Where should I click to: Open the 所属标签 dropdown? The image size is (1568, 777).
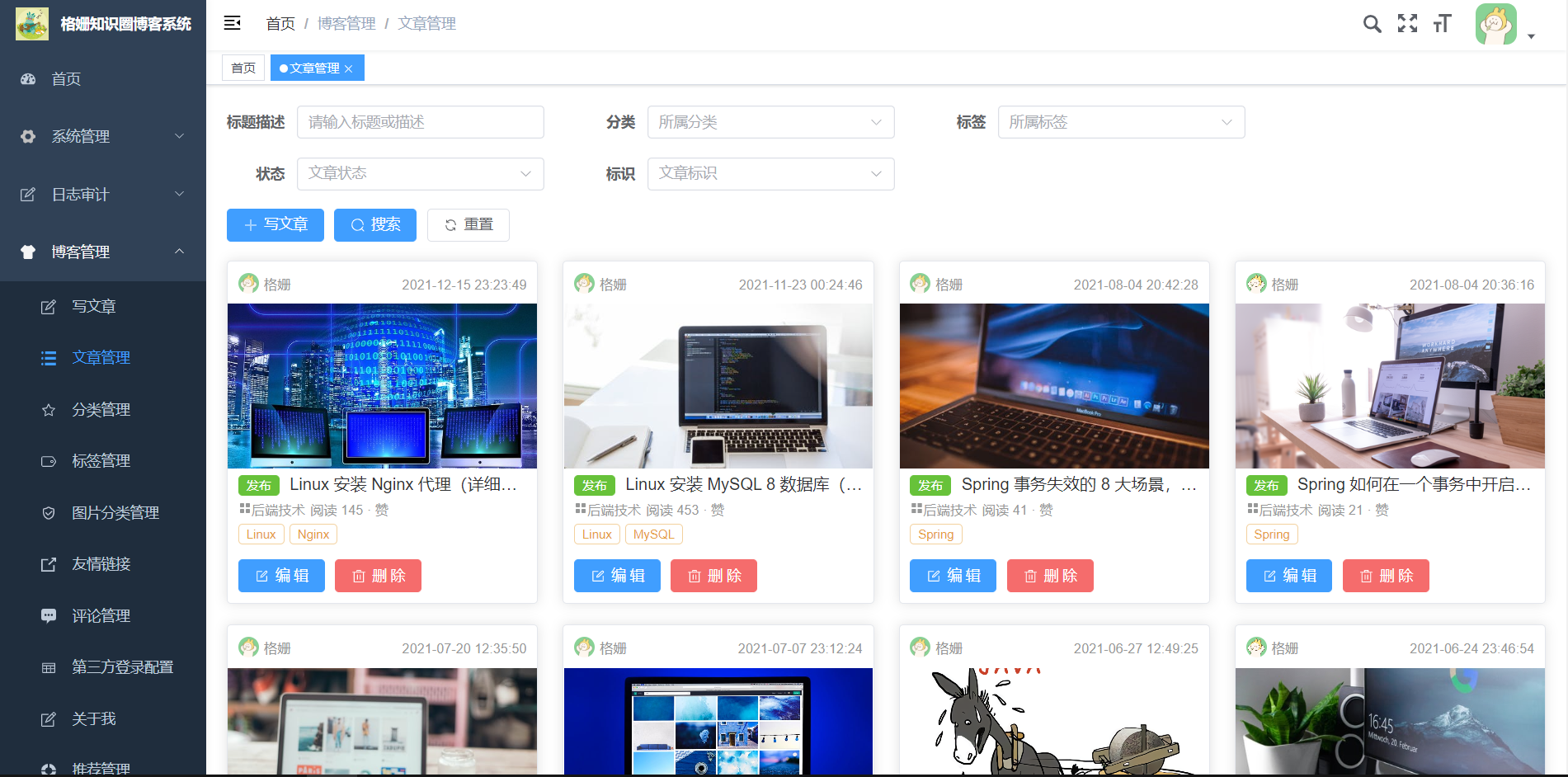click(1122, 122)
